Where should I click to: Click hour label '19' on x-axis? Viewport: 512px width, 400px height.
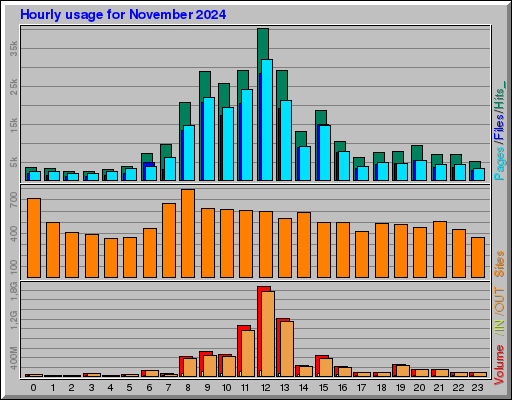(x=400, y=388)
